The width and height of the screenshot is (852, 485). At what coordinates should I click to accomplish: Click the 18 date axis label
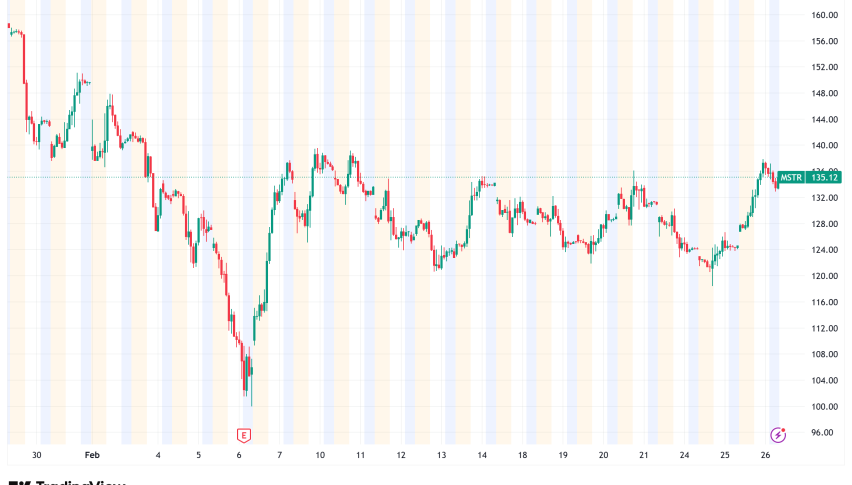click(x=522, y=455)
